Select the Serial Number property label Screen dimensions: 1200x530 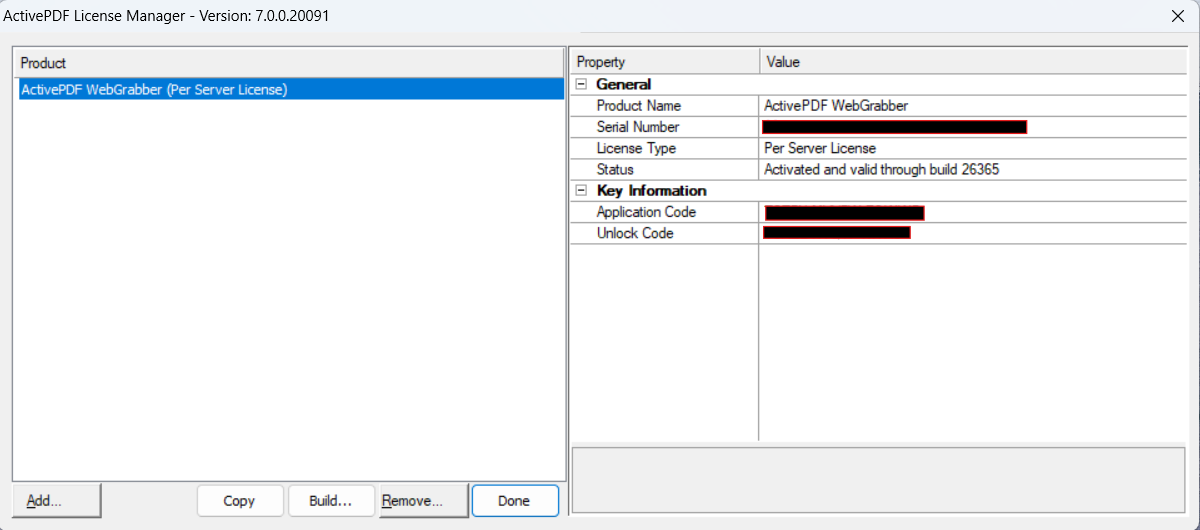pyautogui.click(x=638, y=127)
